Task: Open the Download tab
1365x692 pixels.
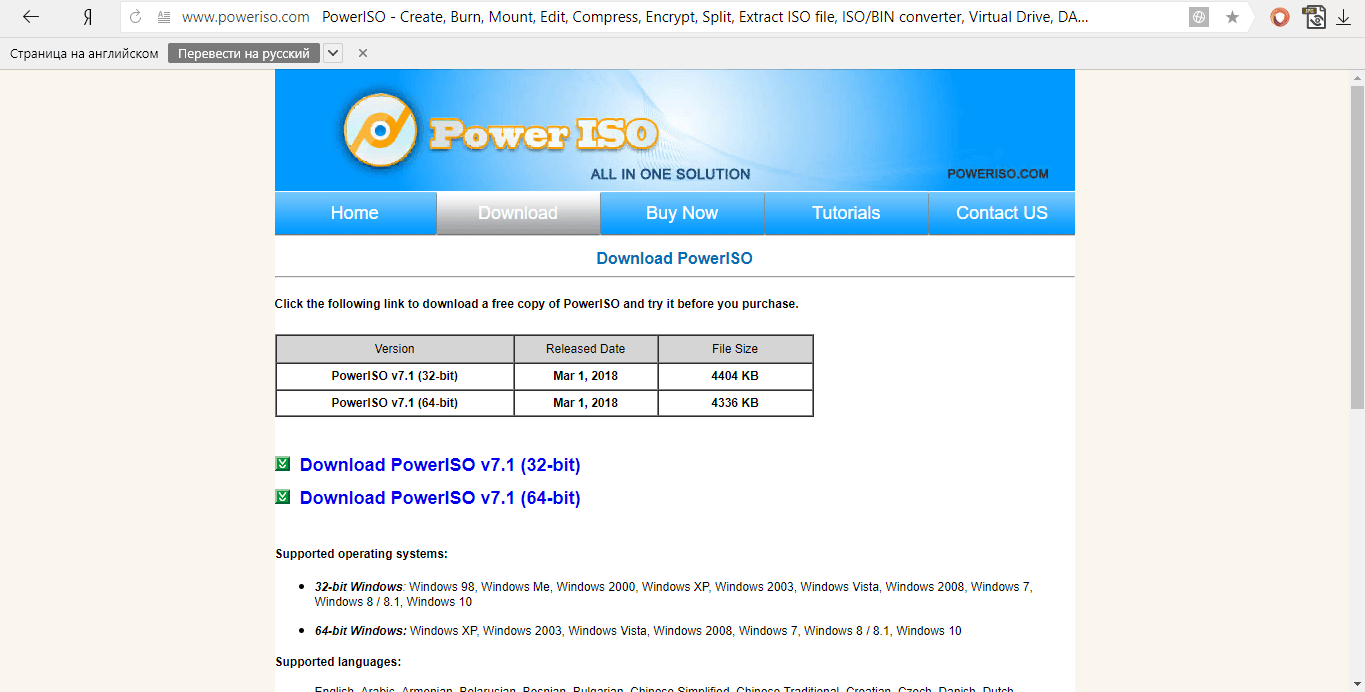Action: (518, 213)
